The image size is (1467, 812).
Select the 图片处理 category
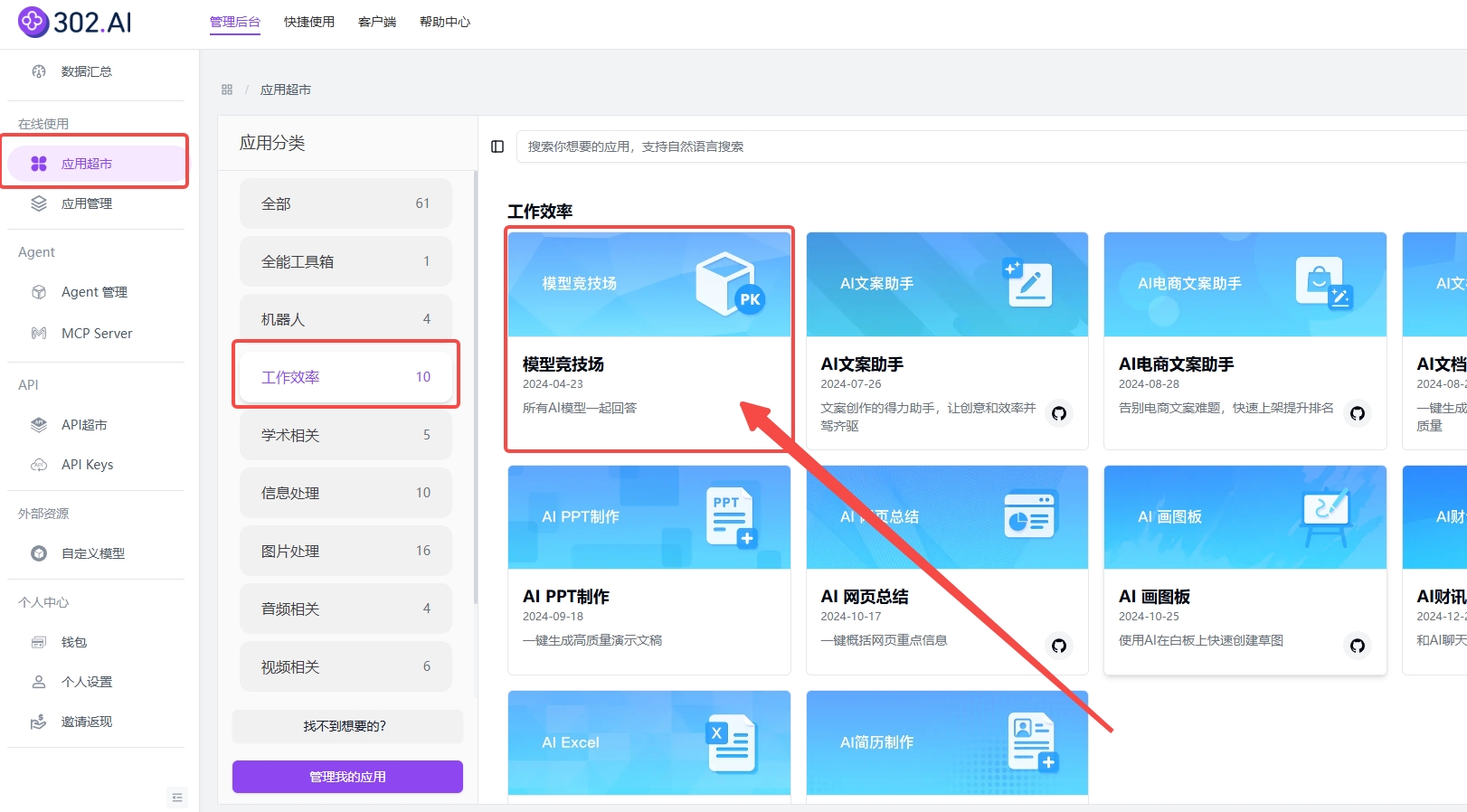(345, 551)
